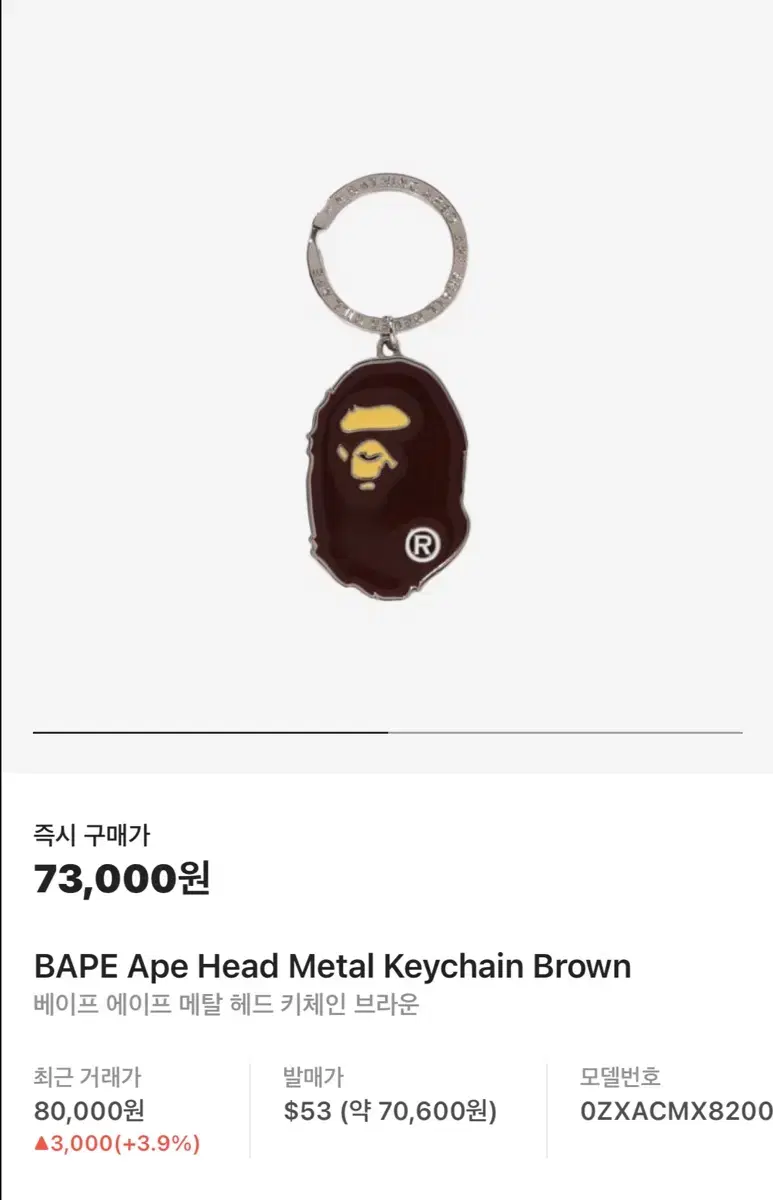
Task: Click the model number 0ZXACMX8200
Action: 676,1110
